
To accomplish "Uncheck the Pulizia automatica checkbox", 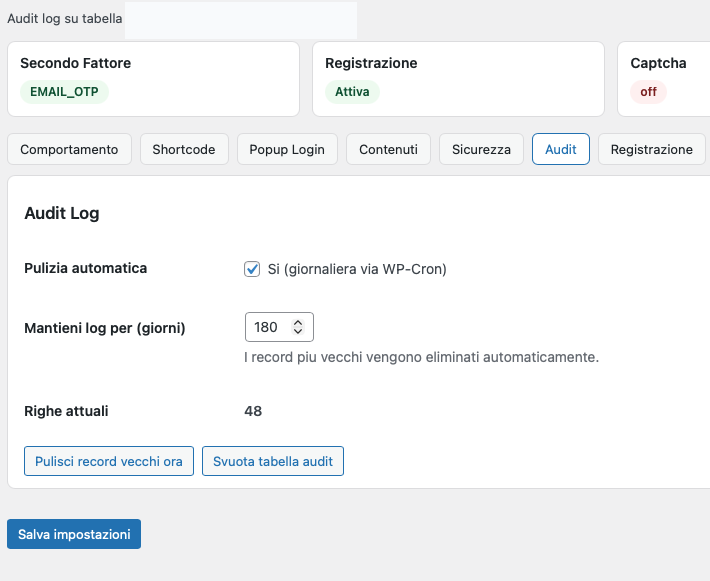I will point(252,269).
